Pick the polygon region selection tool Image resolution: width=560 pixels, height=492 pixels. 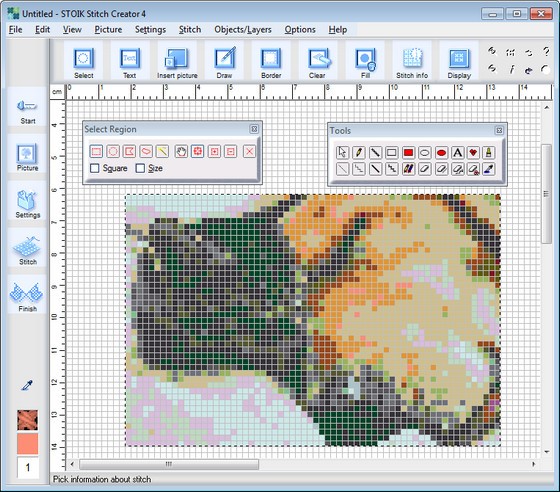click(x=129, y=151)
